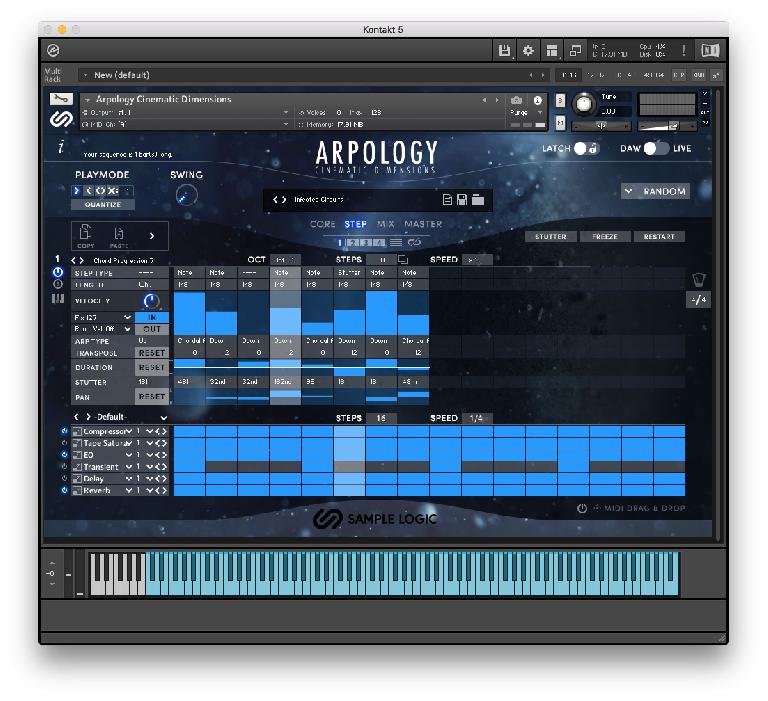This screenshot has height=701, width=768.
Task: Toggle Reverb power button
Action: click(64, 490)
